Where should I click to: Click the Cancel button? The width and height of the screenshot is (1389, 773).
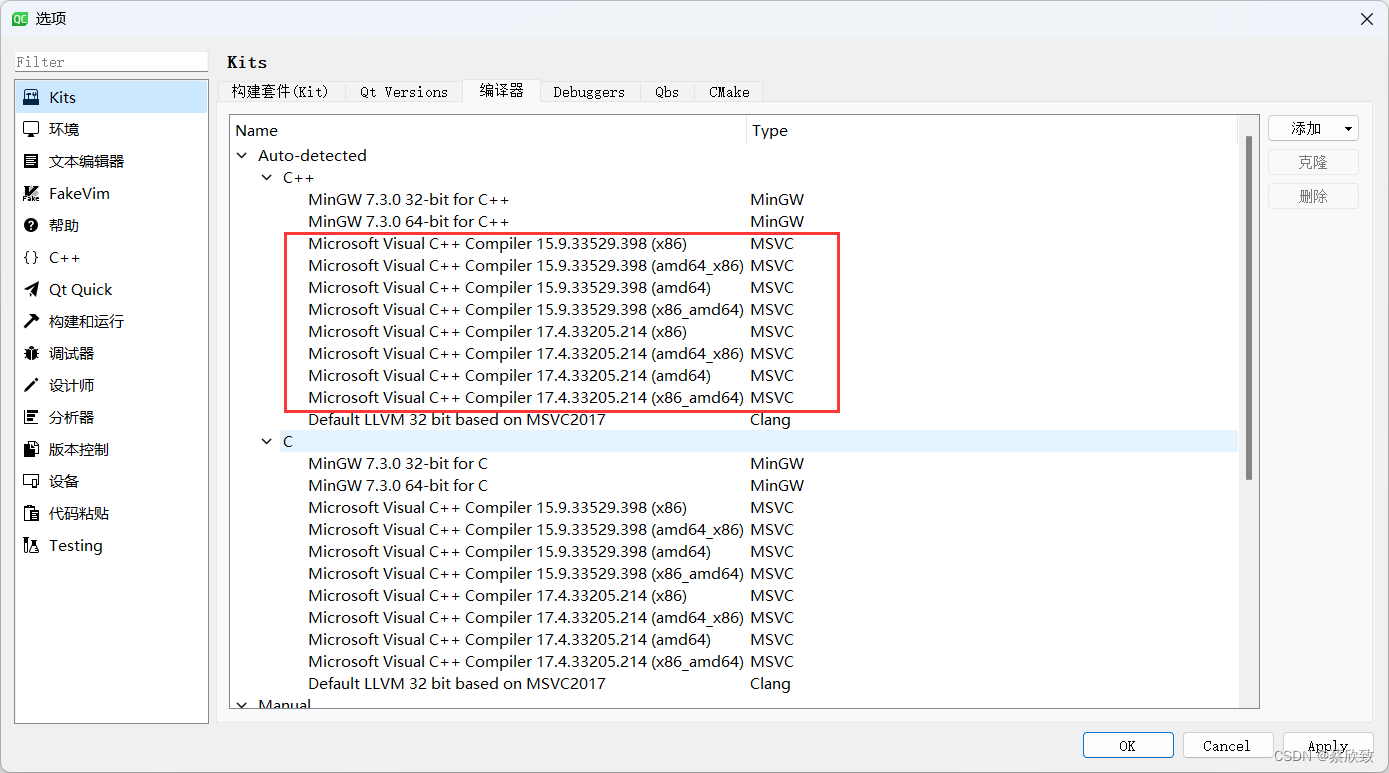(1227, 745)
